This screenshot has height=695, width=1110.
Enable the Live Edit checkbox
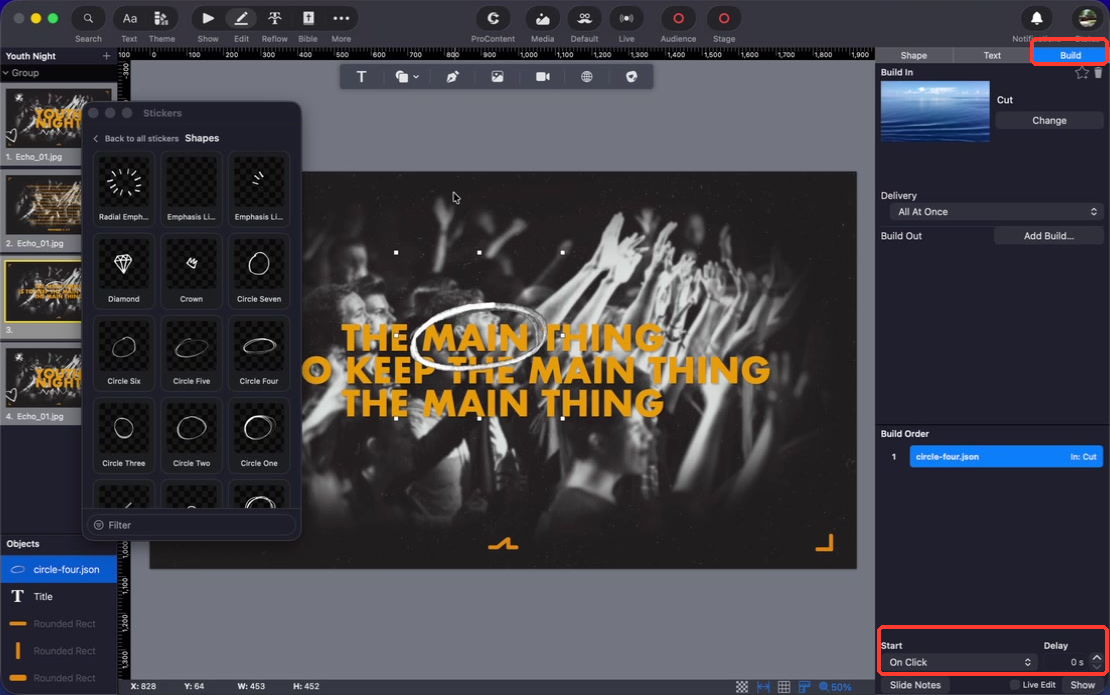[1014, 685]
